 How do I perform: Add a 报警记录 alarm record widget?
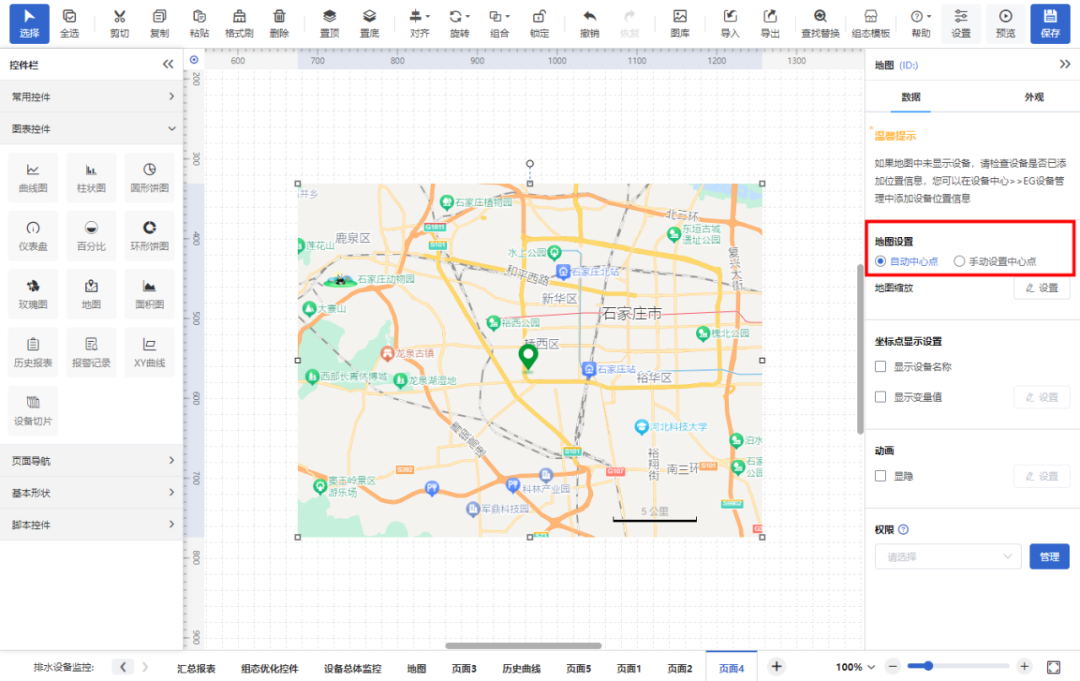91,353
